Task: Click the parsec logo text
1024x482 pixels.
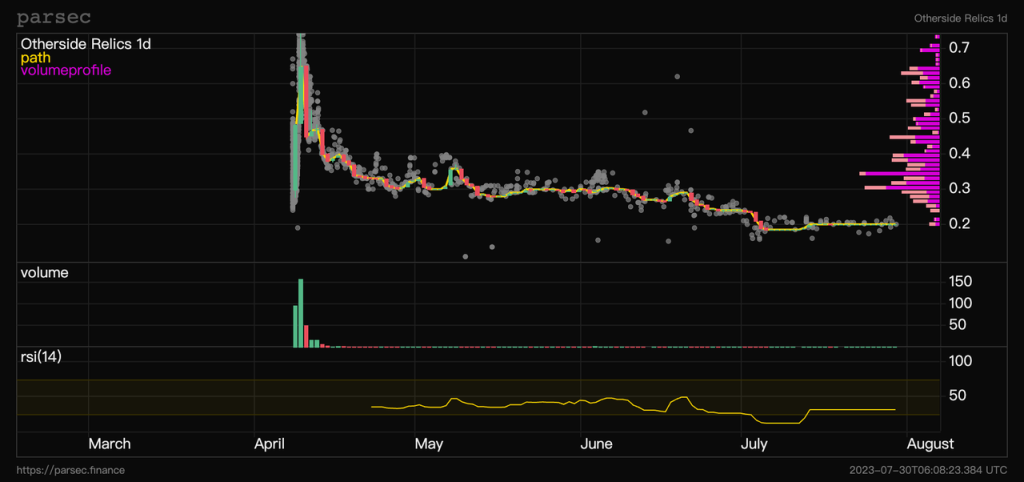Action: coord(54,18)
